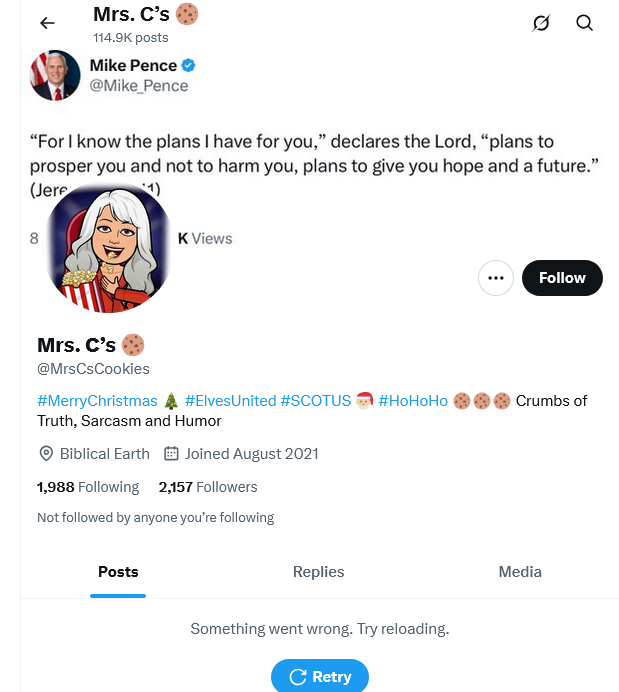Open the #SCOTUS hashtag
This screenshot has height=692, width=619.
[315, 401]
